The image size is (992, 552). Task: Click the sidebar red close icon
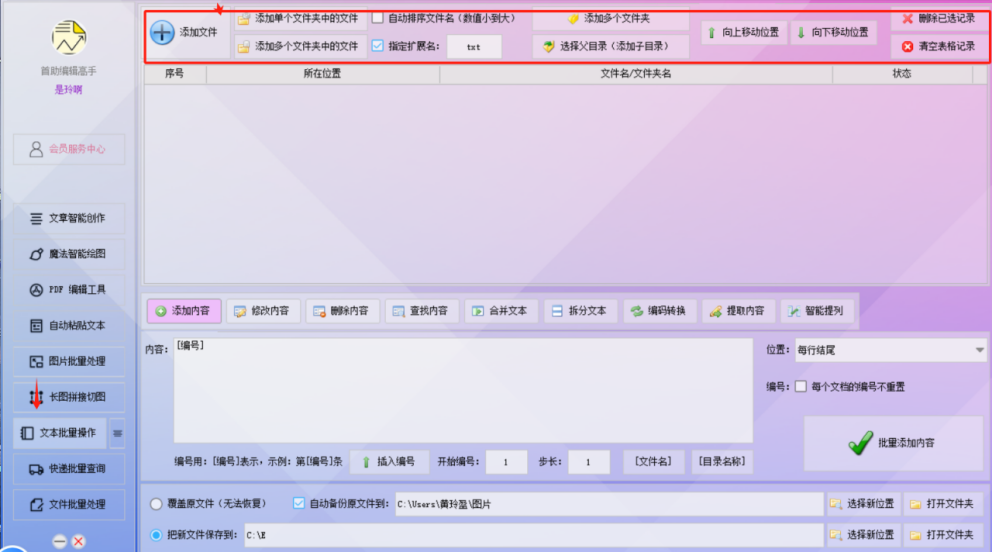point(78,541)
